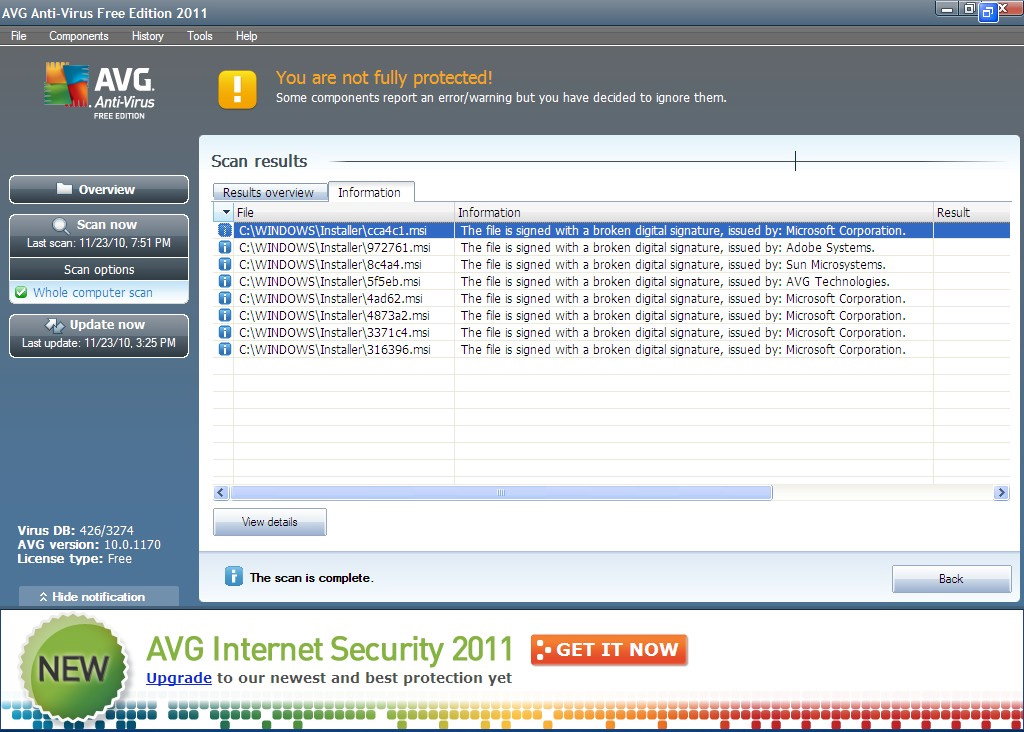Image resolution: width=1024 pixels, height=732 pixels.
Task: Select the Information tab
Action: coord(370,192)
